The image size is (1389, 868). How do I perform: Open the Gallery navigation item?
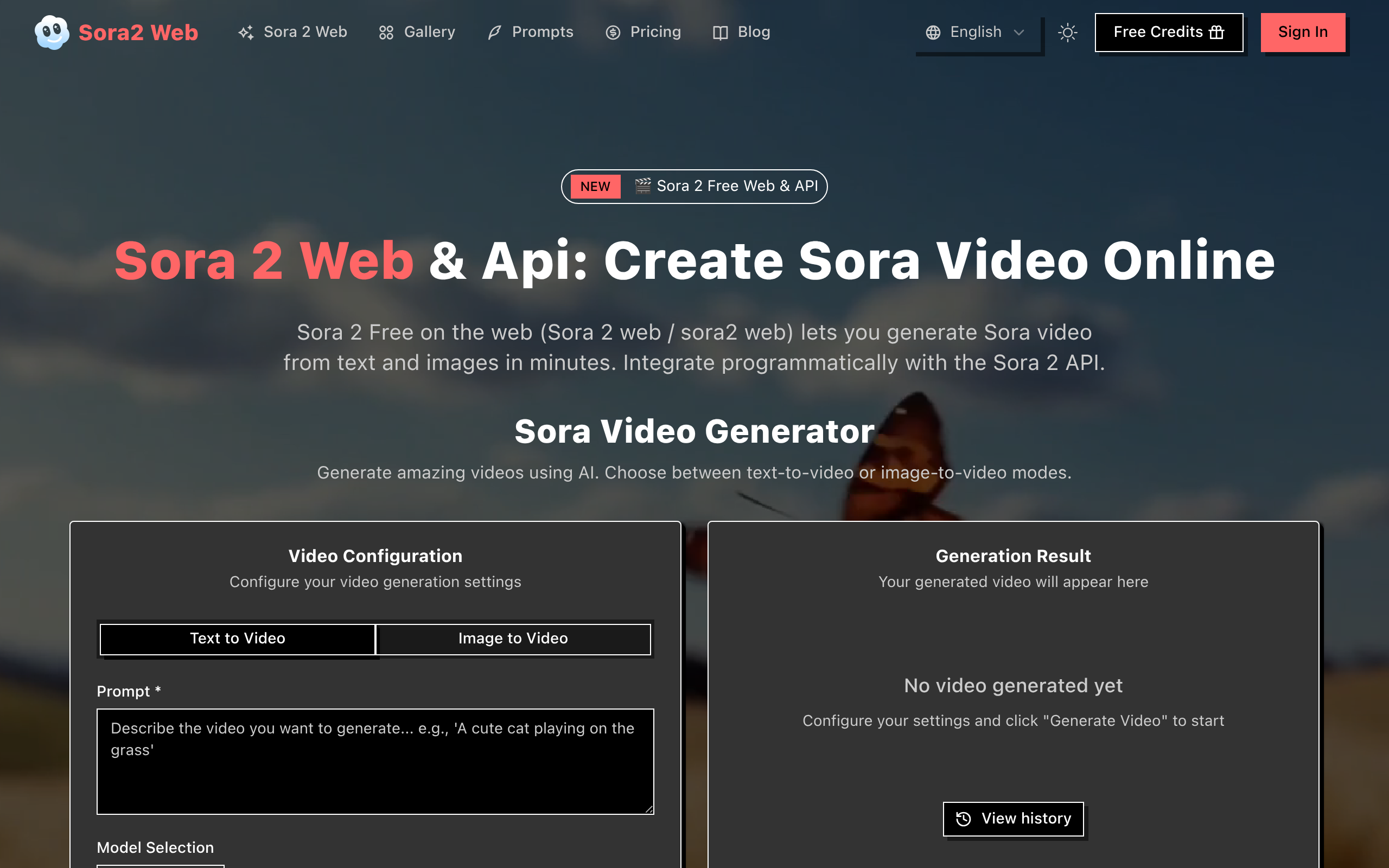[429, 32]
